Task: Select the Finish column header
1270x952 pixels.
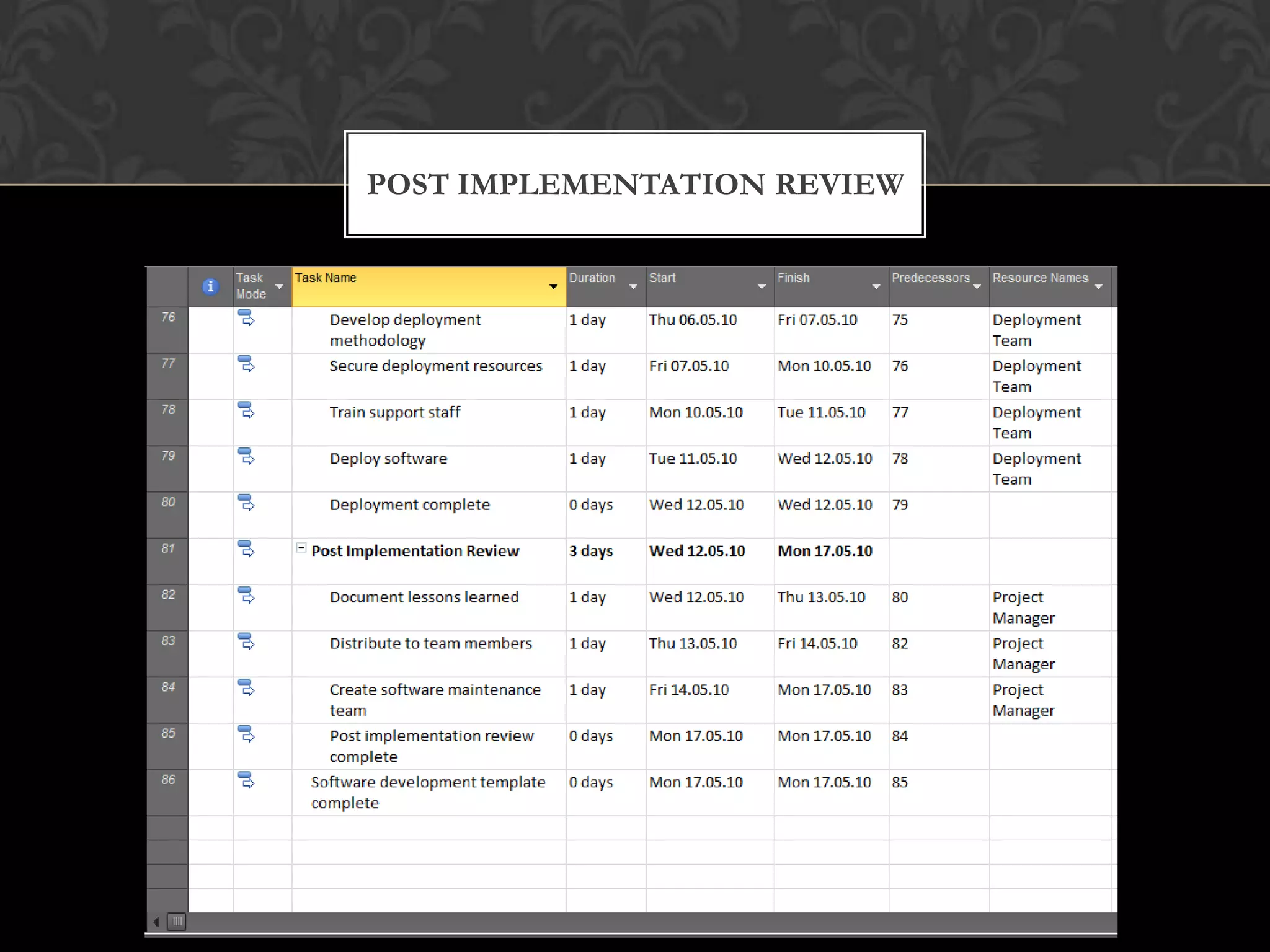Action: pos(832,287)
